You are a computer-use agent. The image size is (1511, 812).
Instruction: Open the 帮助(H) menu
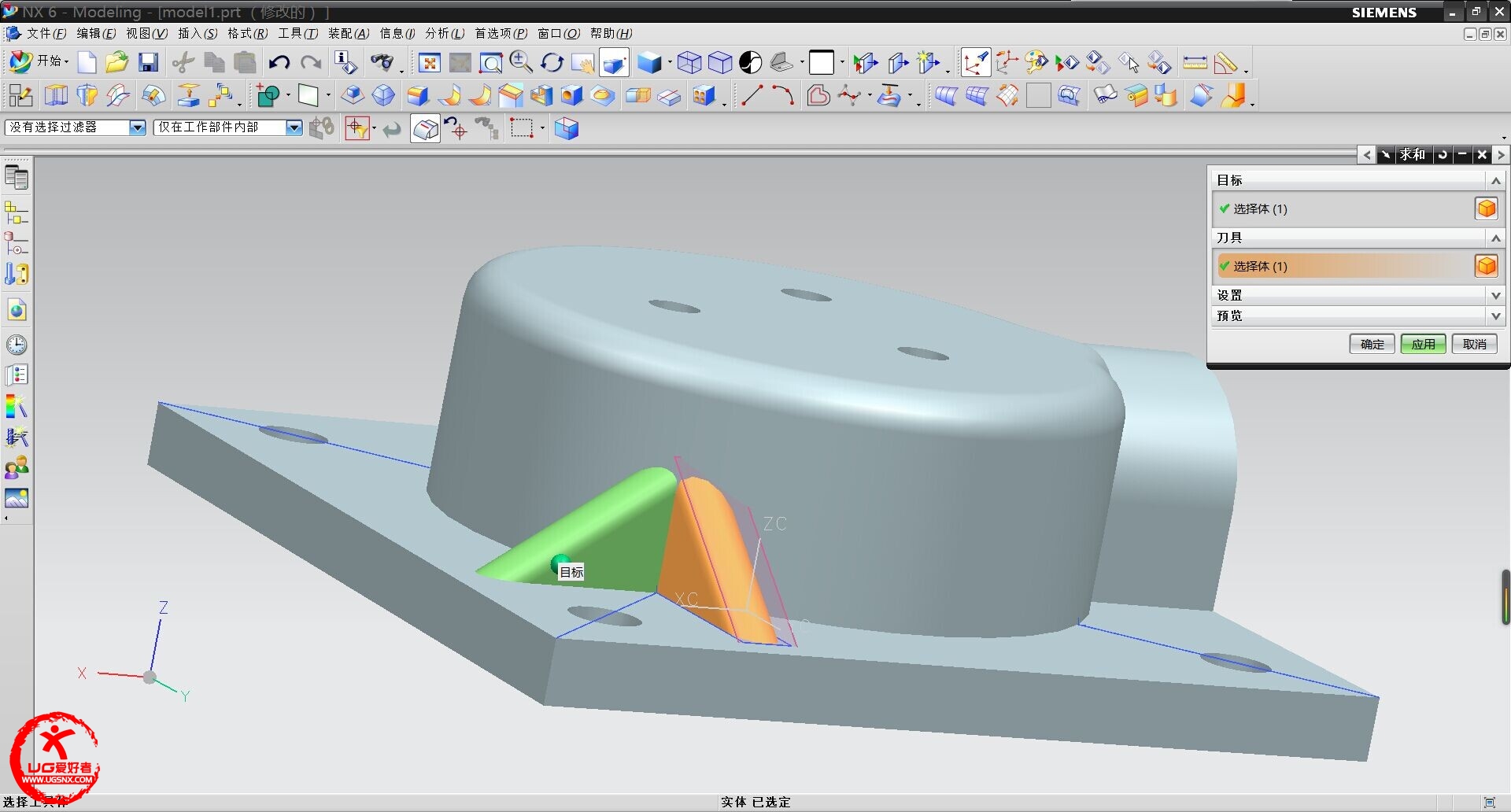(611, 33)
